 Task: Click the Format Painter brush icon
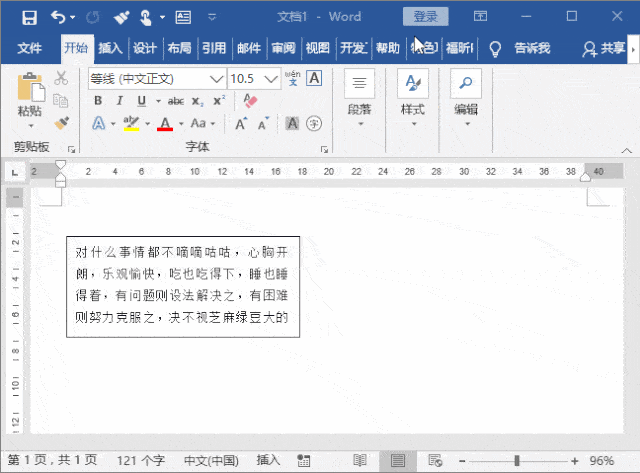(62, 123)
